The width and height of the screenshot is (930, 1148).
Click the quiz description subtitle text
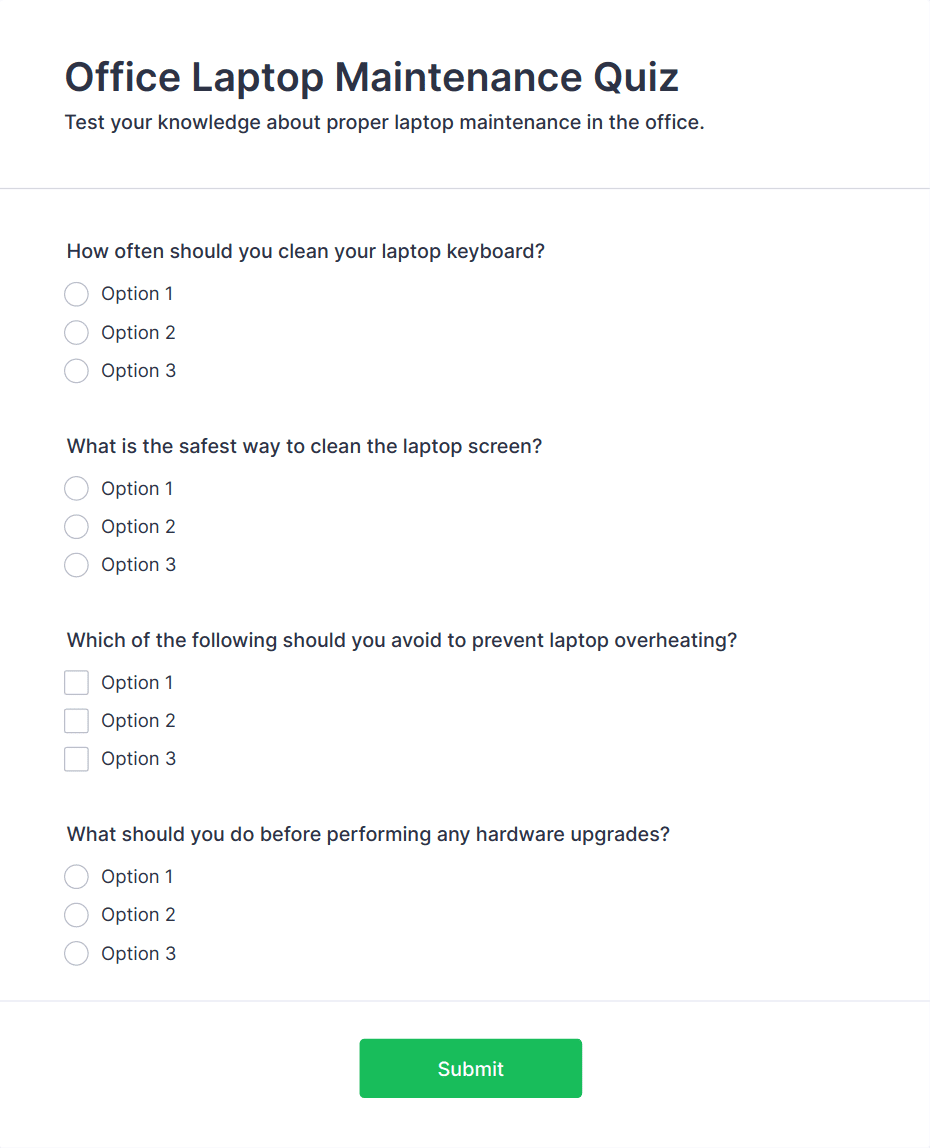pos(384,123)
